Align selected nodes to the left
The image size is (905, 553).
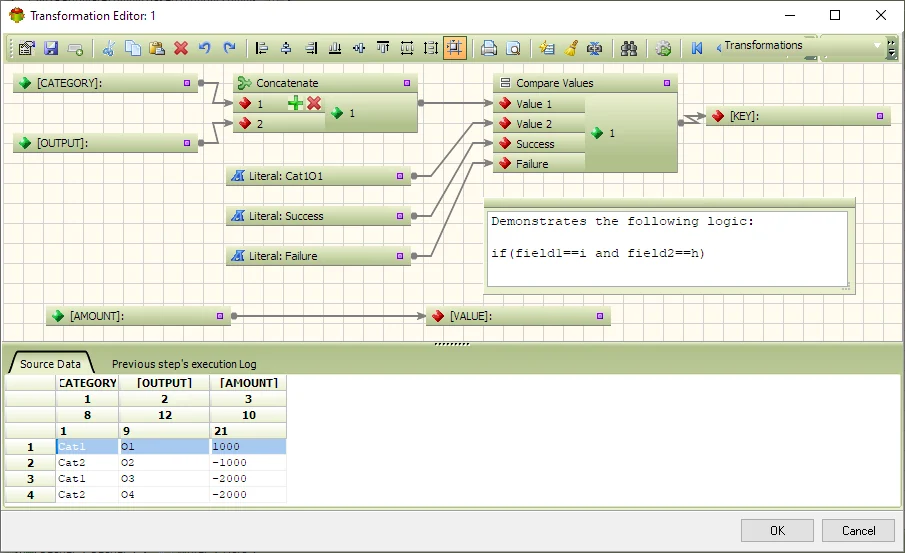261,48
